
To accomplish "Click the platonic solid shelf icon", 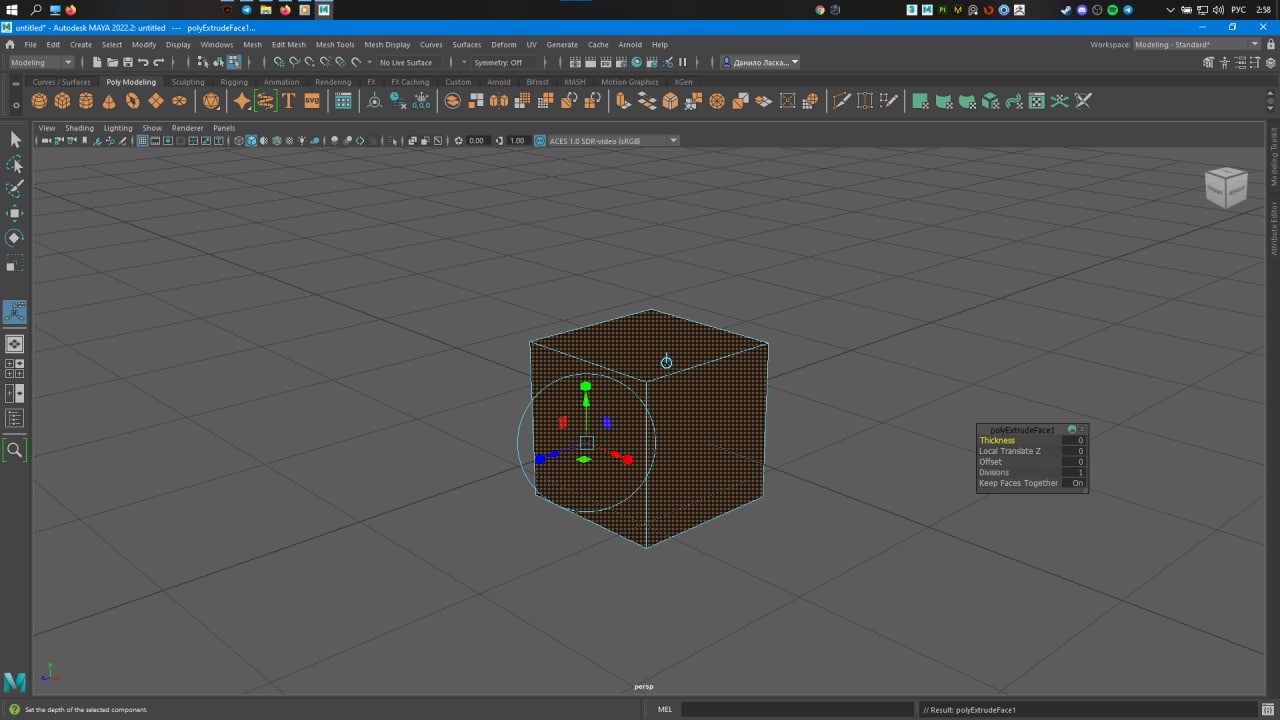I will click(211, 101).
